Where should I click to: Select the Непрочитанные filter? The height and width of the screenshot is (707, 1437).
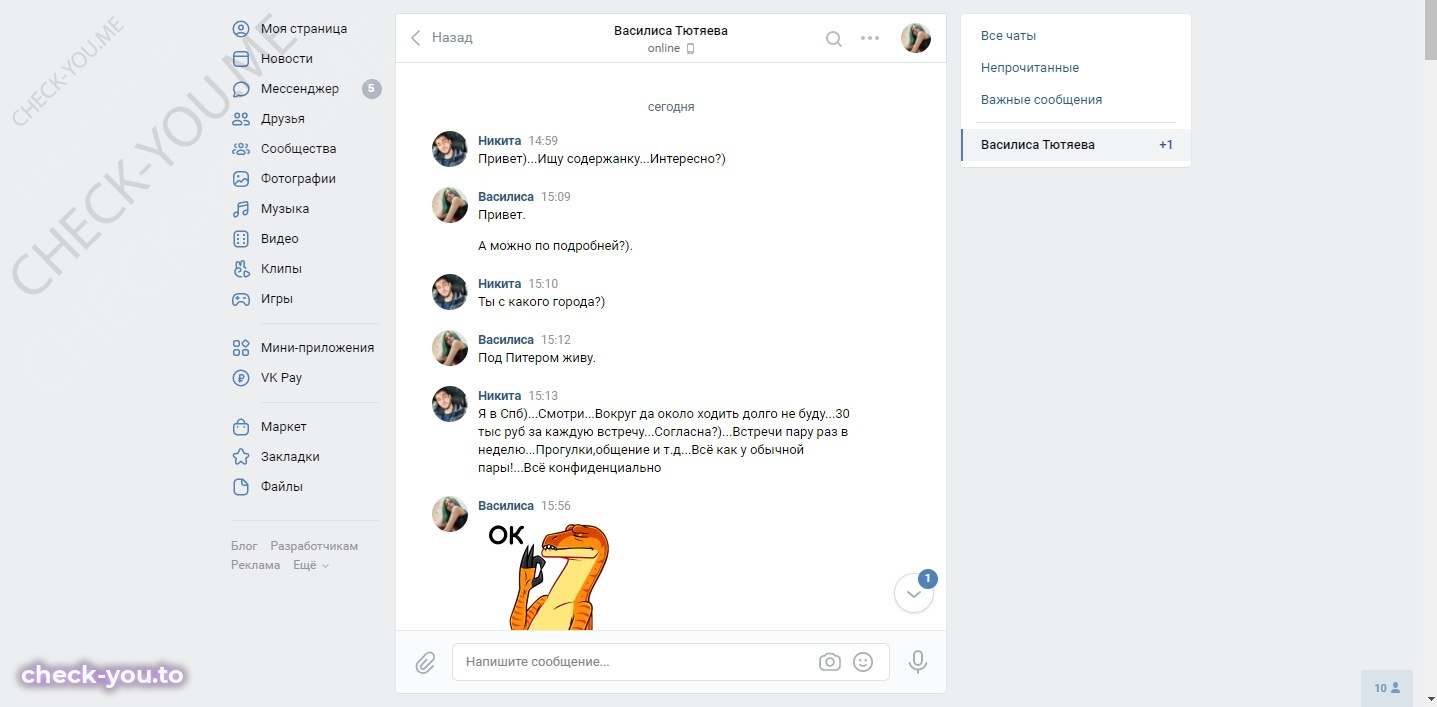tap(1030, 68)
